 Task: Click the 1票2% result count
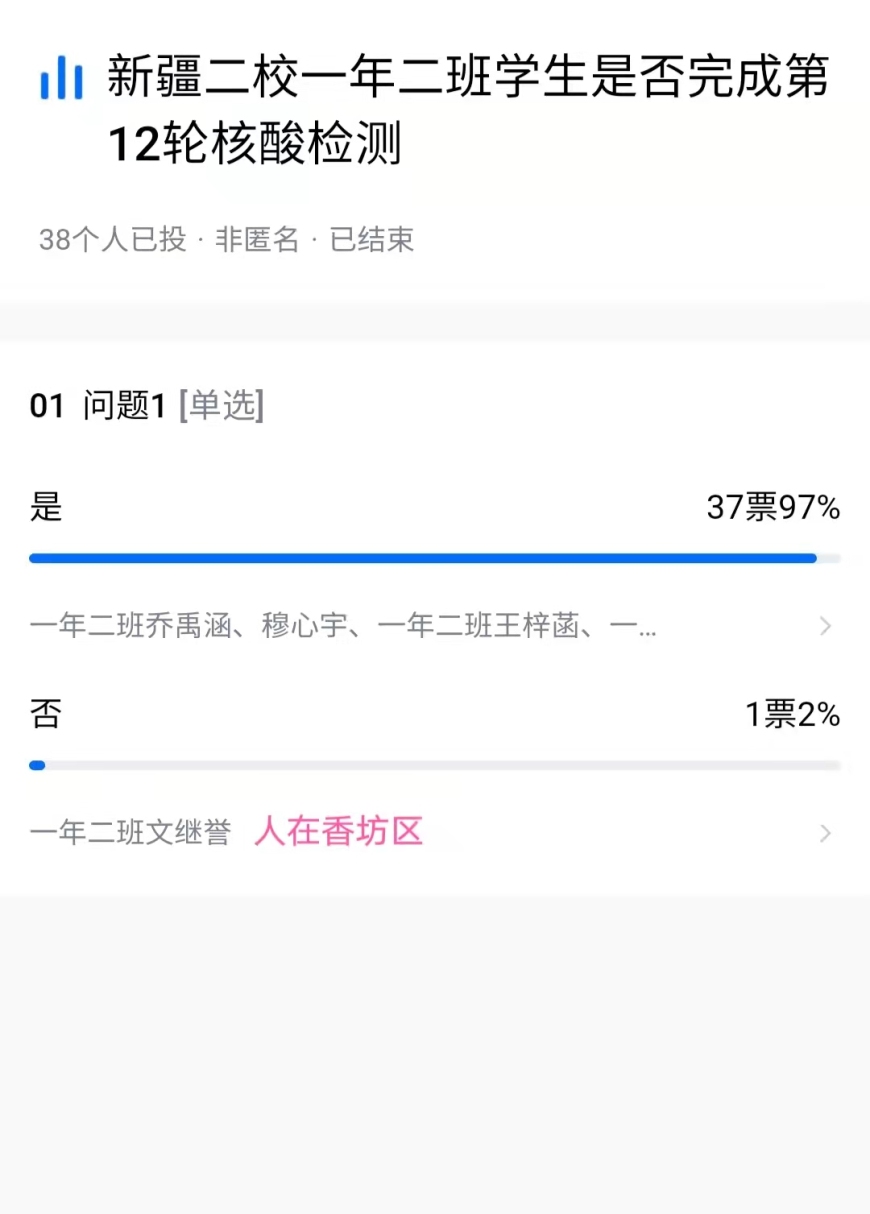click(x=792, y=715)
